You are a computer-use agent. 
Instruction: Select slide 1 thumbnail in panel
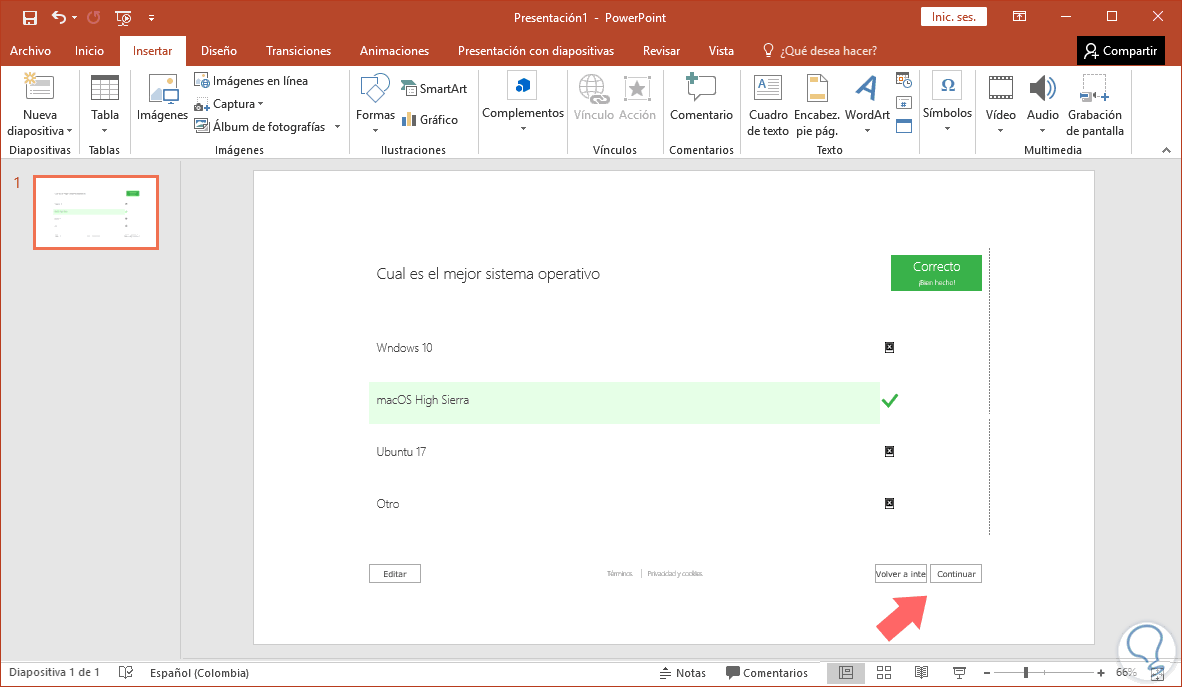point(96,212)
